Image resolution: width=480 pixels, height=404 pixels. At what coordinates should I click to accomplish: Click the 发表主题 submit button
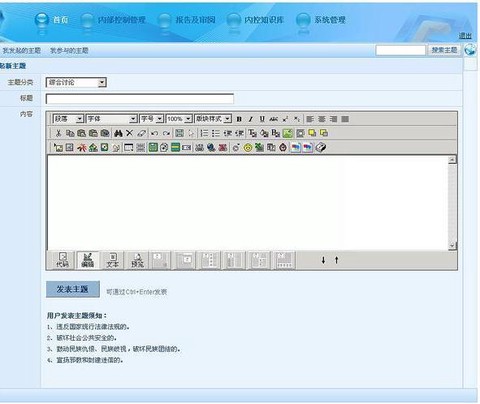click(x=73, y=289)
